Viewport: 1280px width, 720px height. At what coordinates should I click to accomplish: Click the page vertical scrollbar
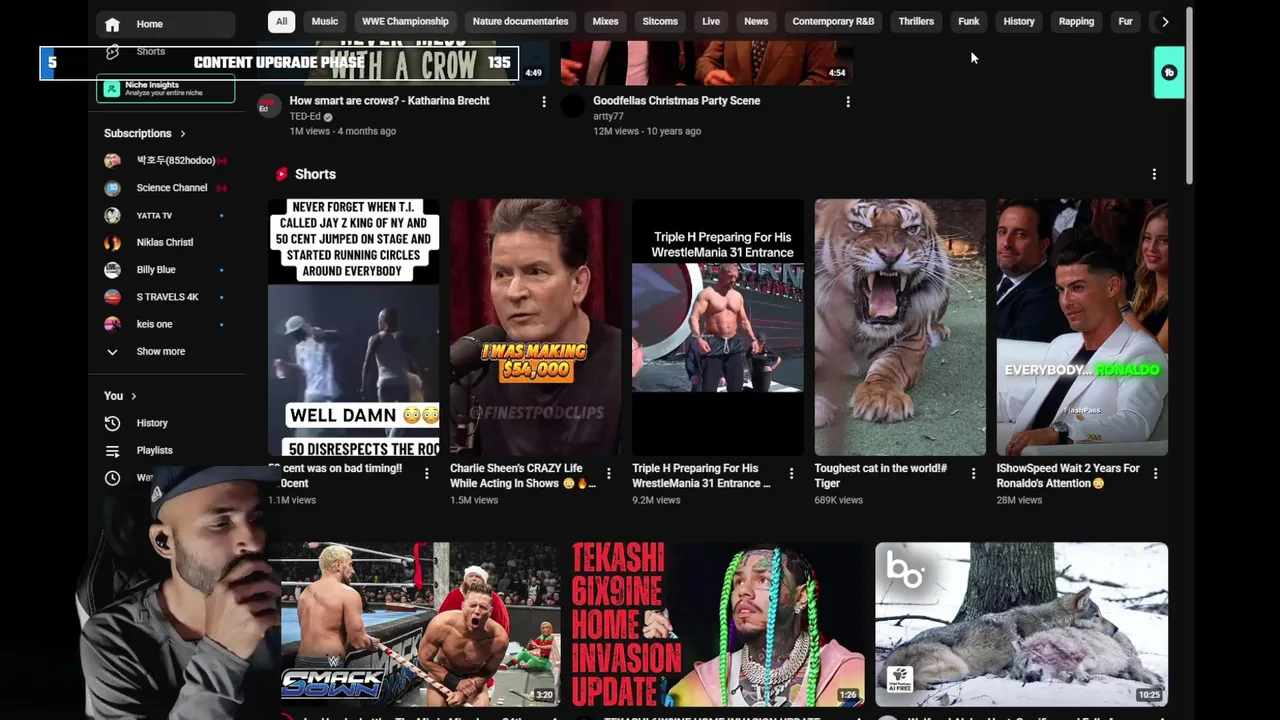tap(1189, 95)
